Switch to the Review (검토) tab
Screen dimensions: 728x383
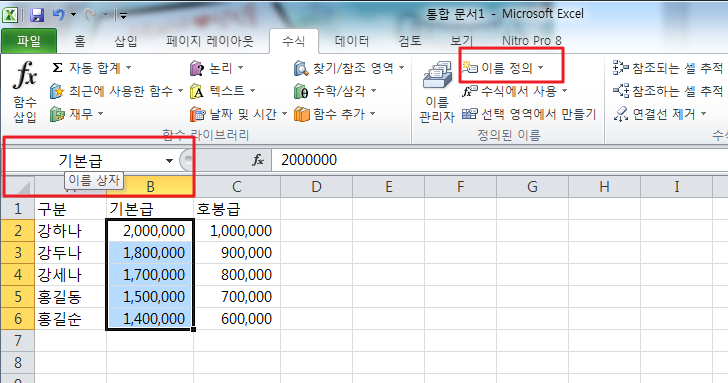pos(410,41)
